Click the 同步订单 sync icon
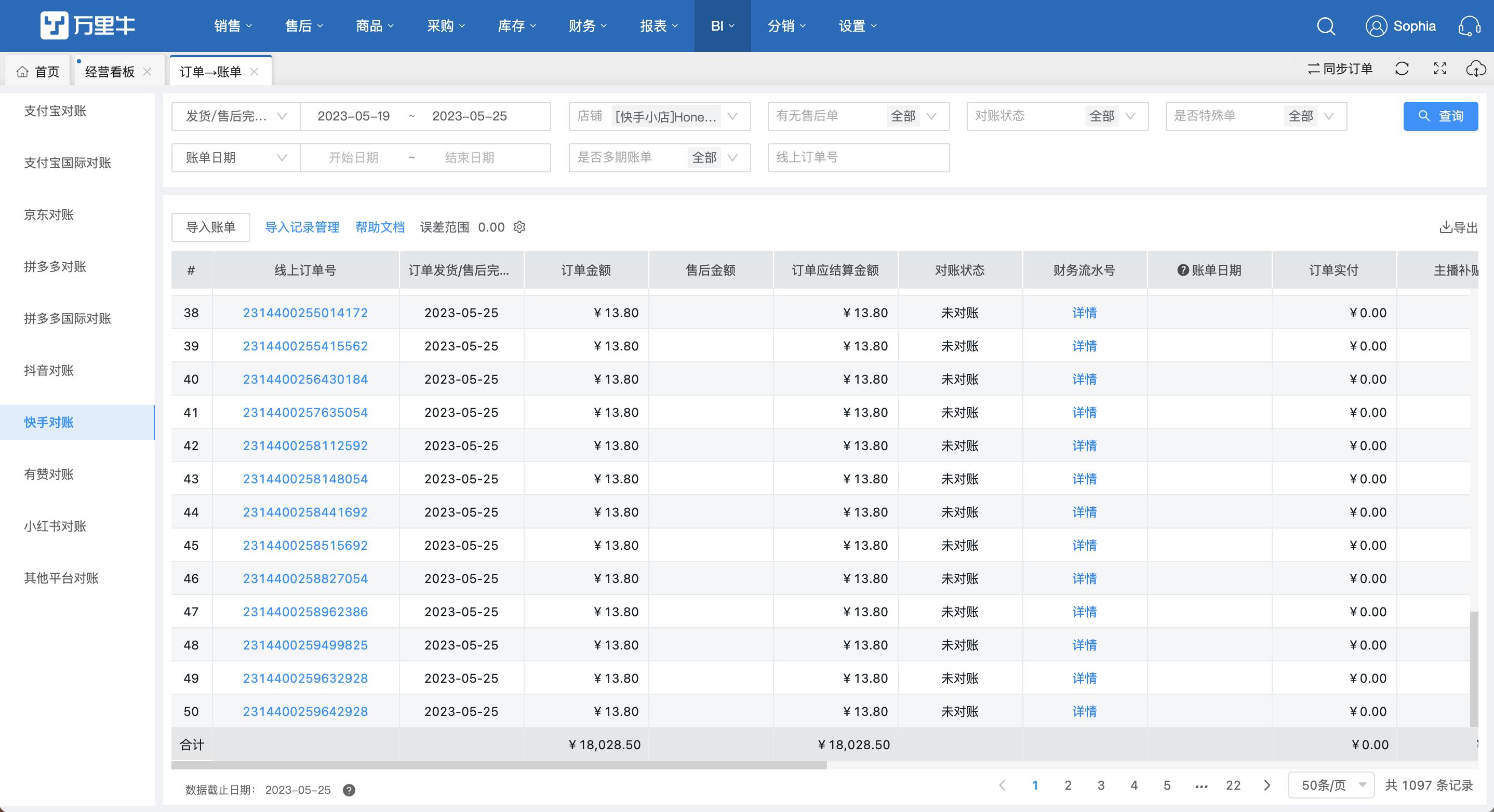The width and height of the screenshot is (1494, 812). (1339, 69)
